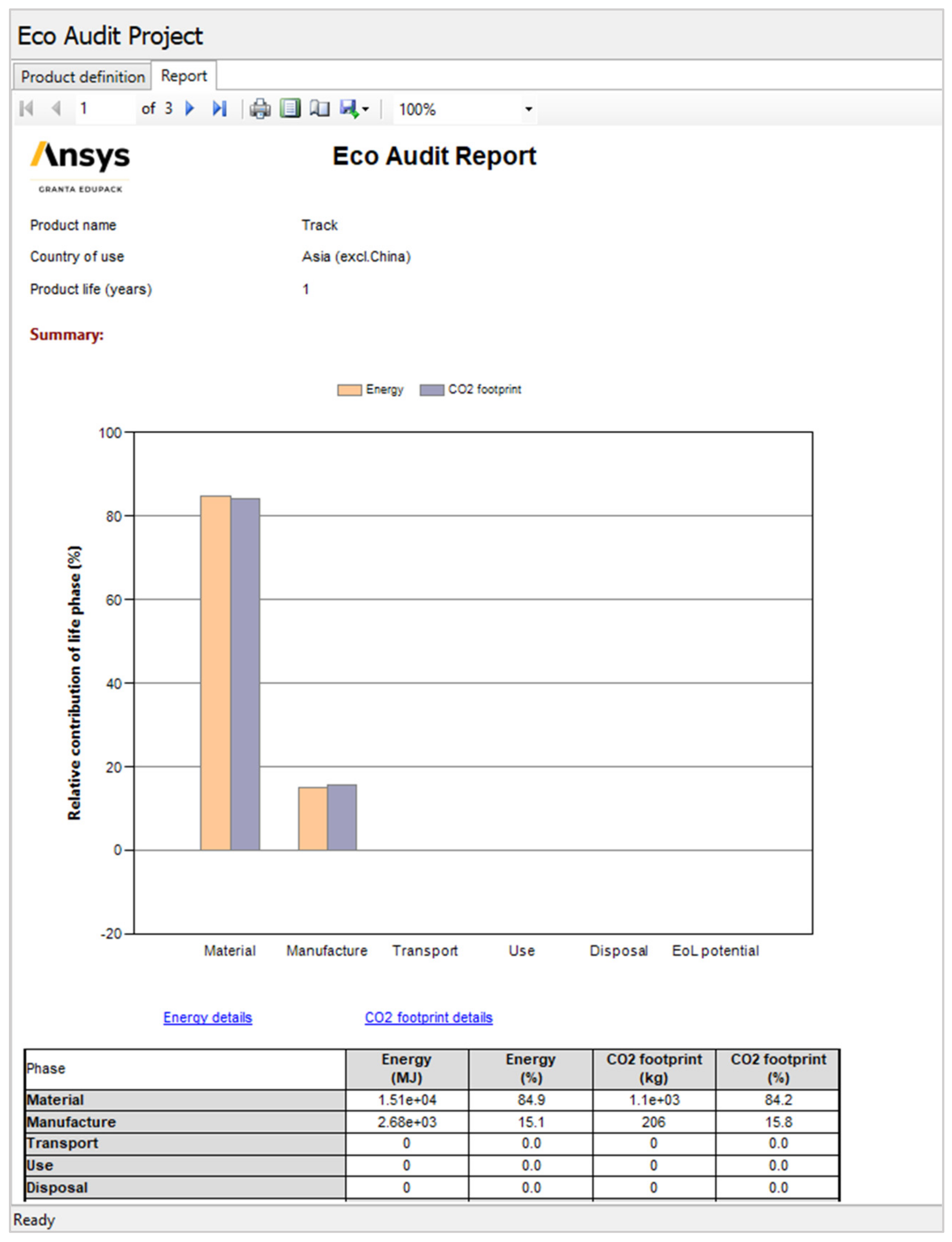
Task: Print the Eco Audit report
Action: pos(260,108)
